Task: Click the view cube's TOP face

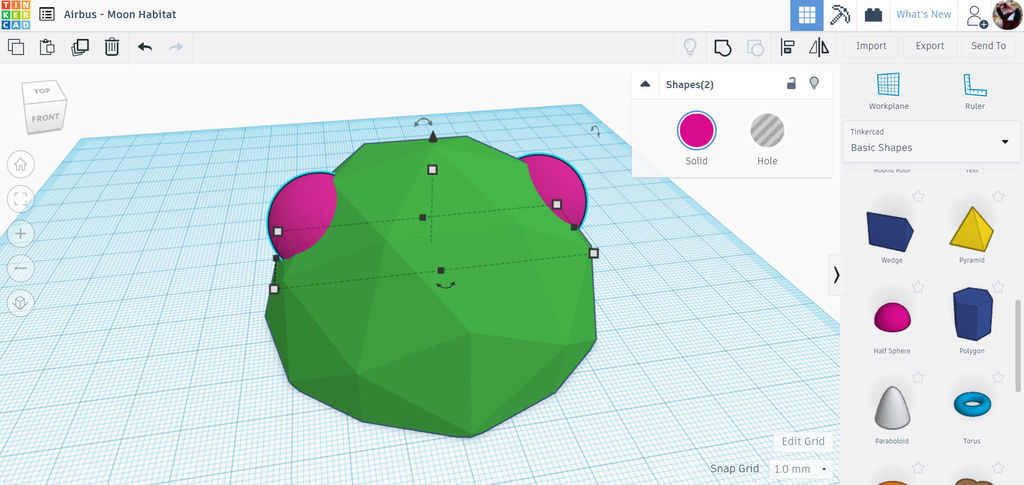Action: 42,91
